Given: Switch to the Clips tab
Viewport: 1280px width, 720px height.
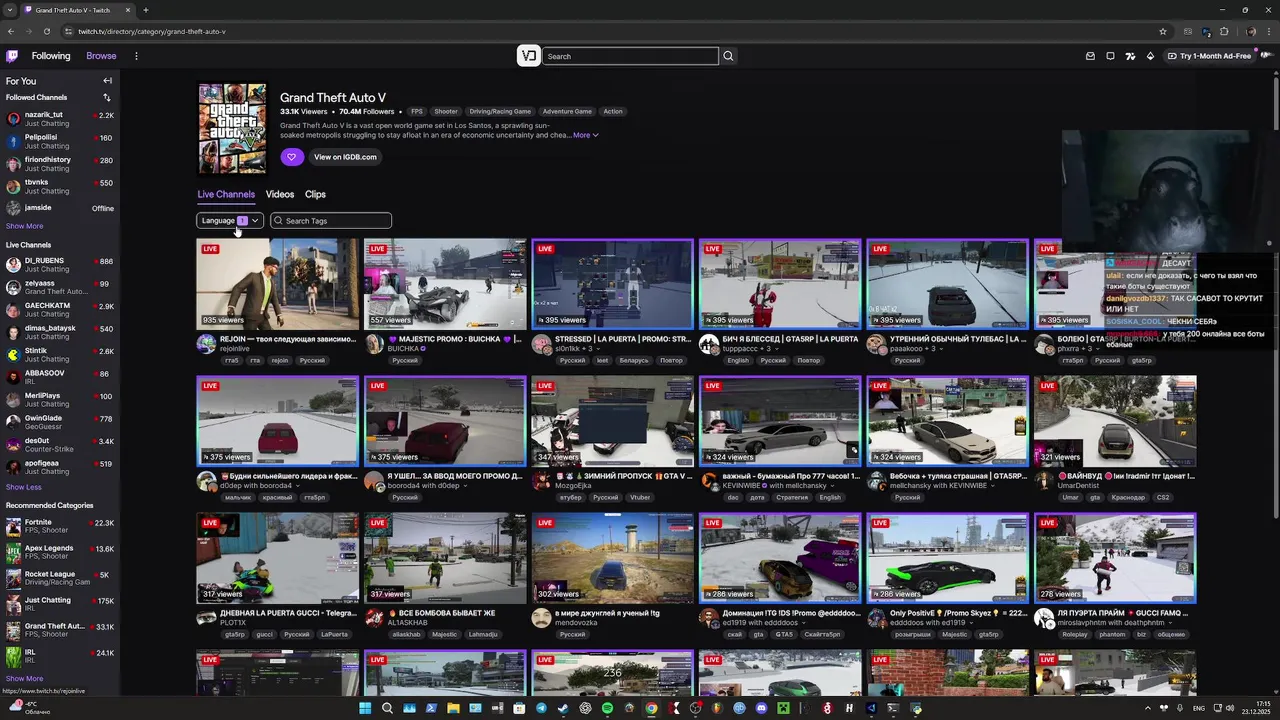Looking at the screenshot, I should (x=315, y=194).
